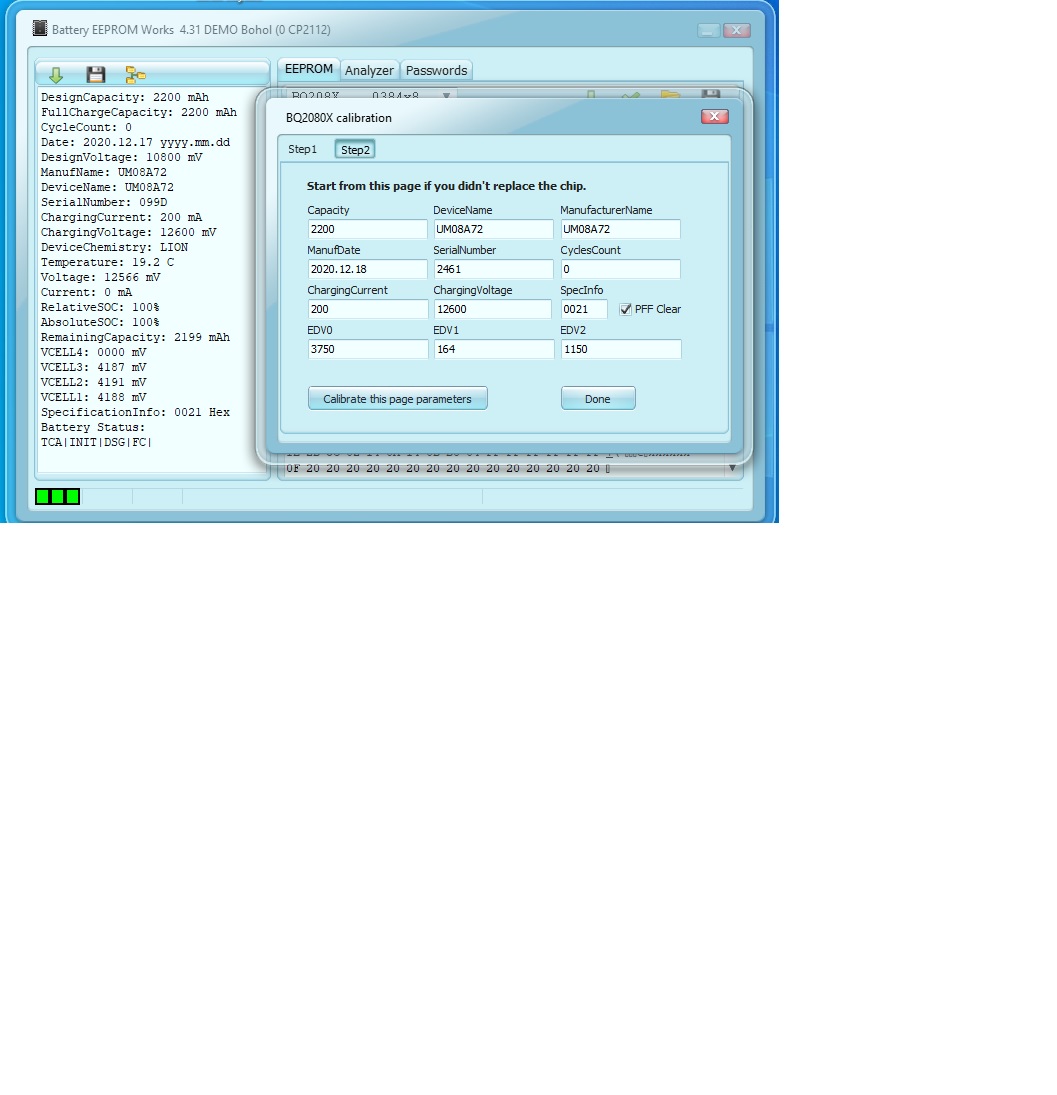The width and height of the screenshot is (1057, 1095).
Task: Click the DesignVoltage: 10800 mV line
Action: click(121, 157)
